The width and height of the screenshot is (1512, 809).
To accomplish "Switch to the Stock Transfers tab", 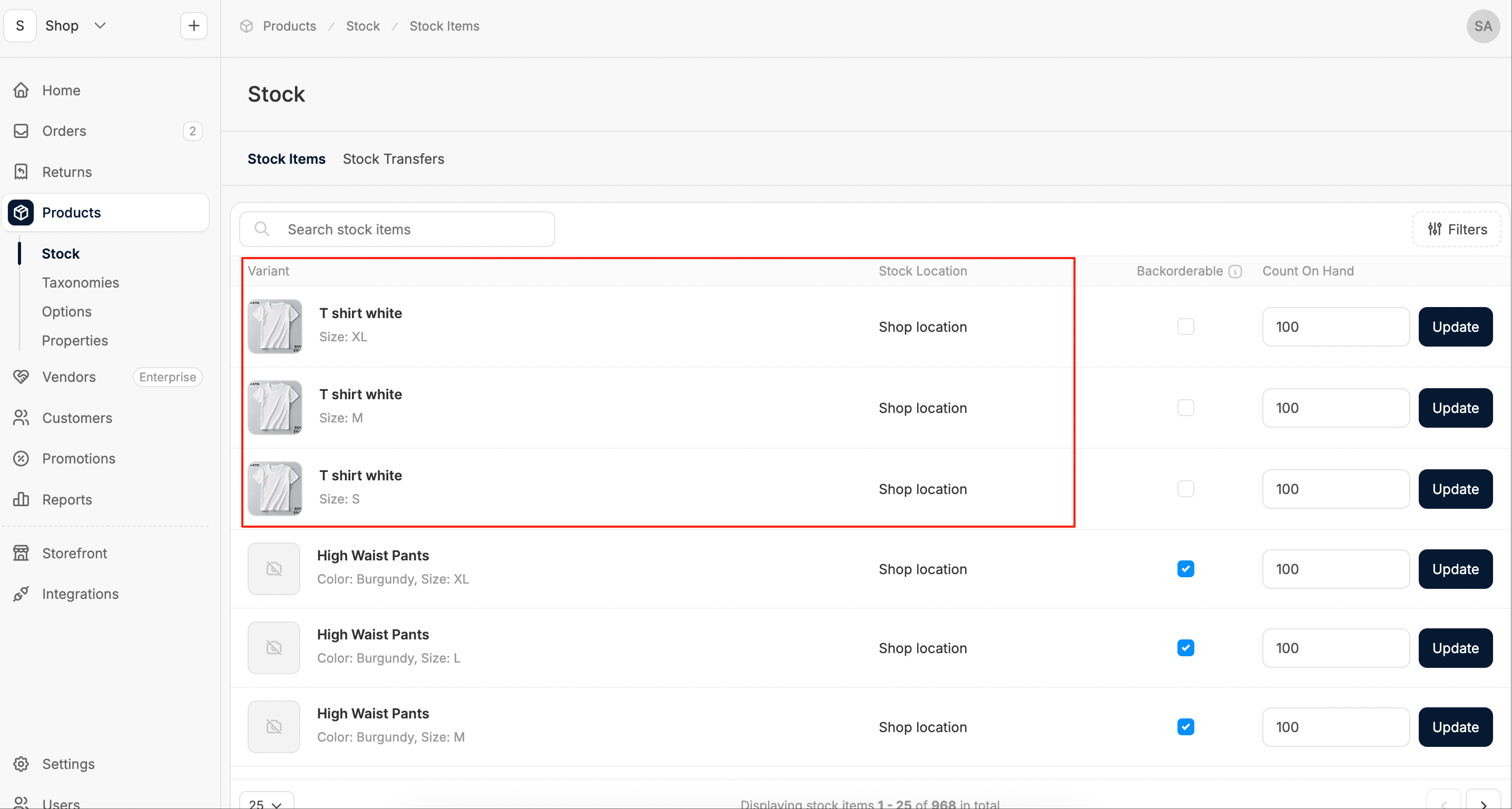I will pos(393,159).
